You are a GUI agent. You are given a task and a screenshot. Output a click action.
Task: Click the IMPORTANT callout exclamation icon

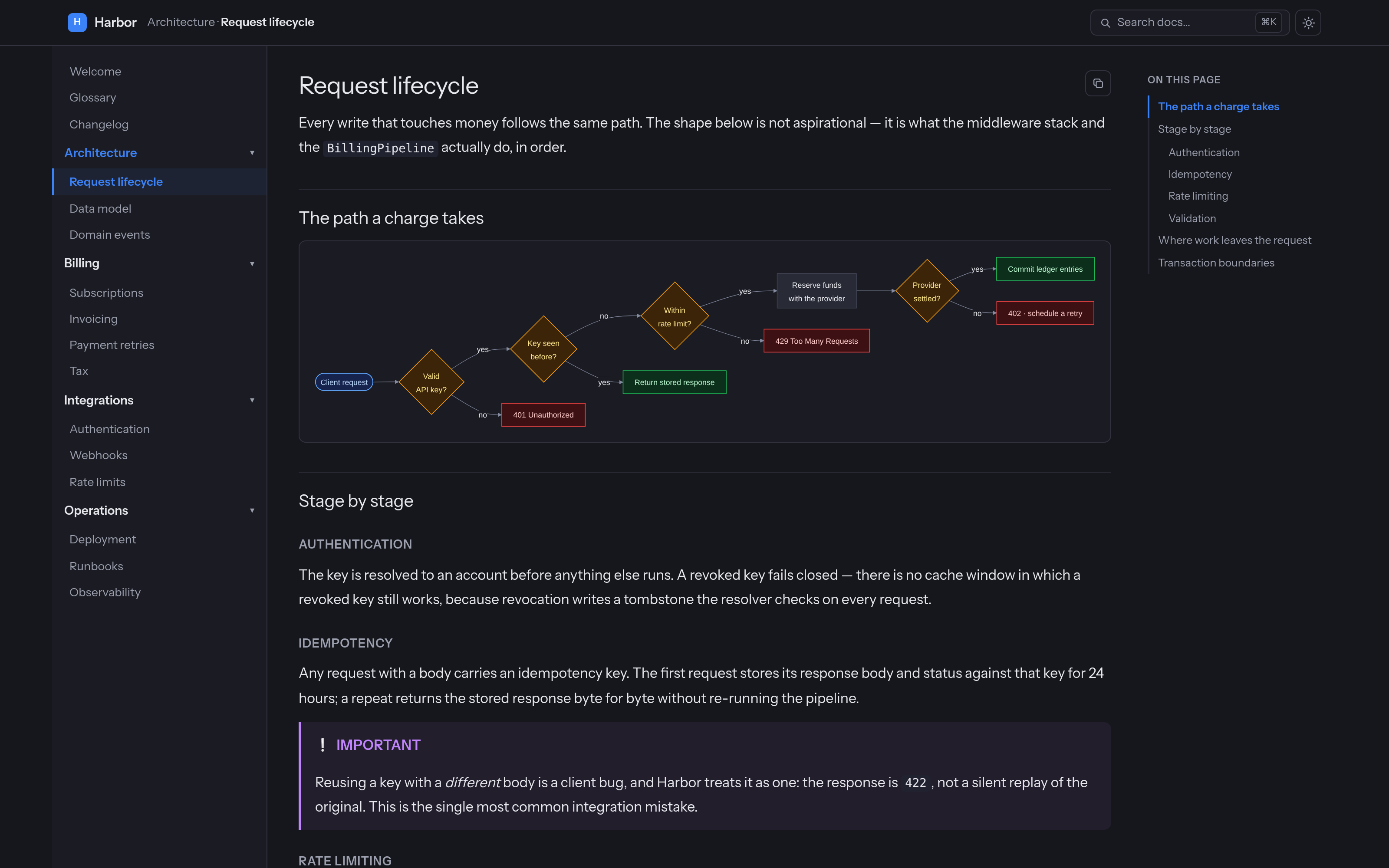tap(323, 745)
